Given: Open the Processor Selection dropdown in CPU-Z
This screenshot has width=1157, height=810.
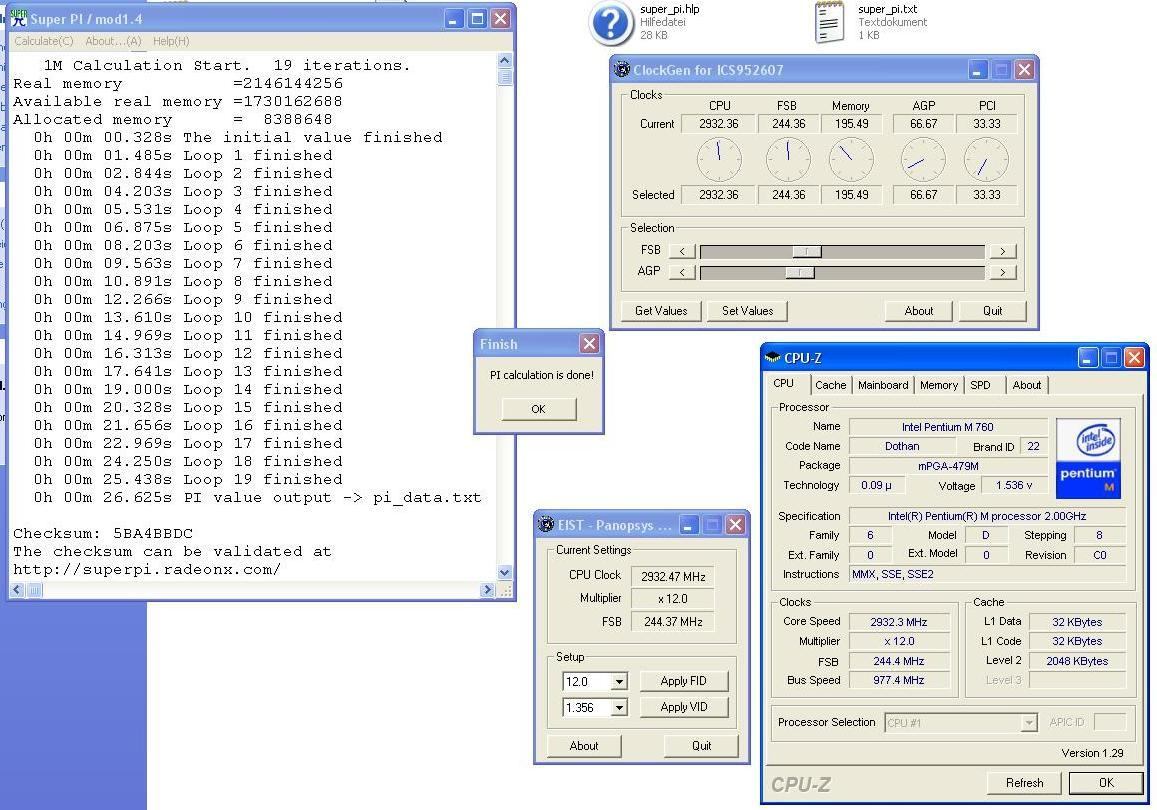Looking at the screenshot, I should click(x=1029, y=723).
